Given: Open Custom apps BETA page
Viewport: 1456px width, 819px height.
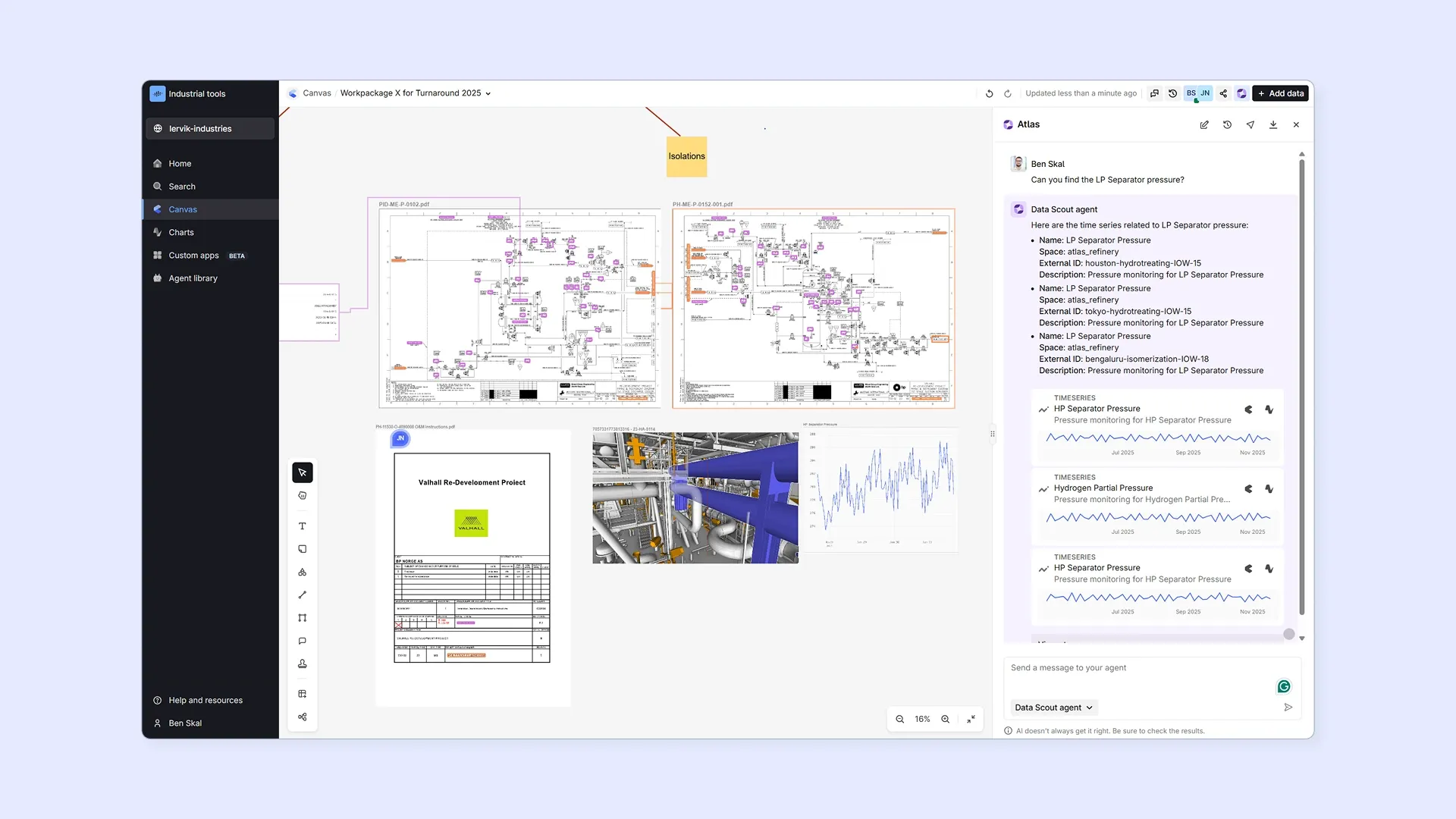Looking at the screenshot, I should 210,256.
